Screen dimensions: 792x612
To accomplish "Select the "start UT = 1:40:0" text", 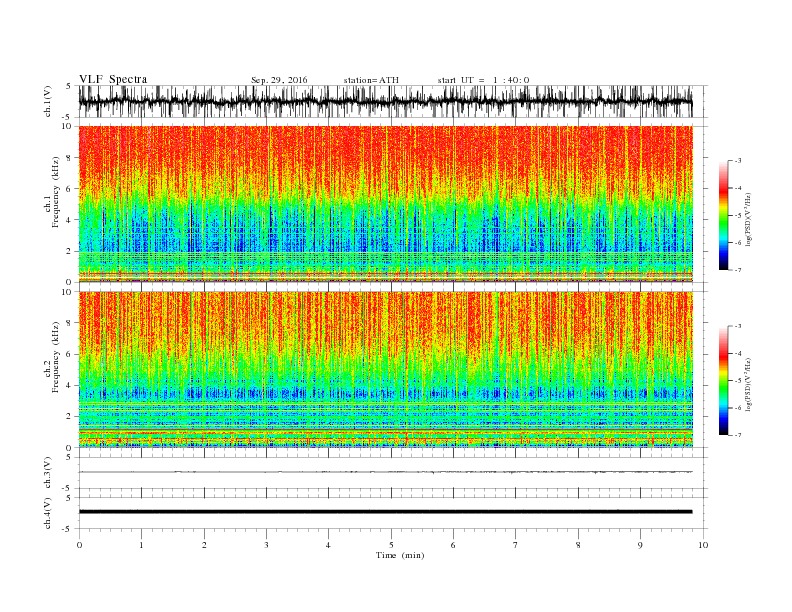I will pyautogui.click(x=483, y=80).
